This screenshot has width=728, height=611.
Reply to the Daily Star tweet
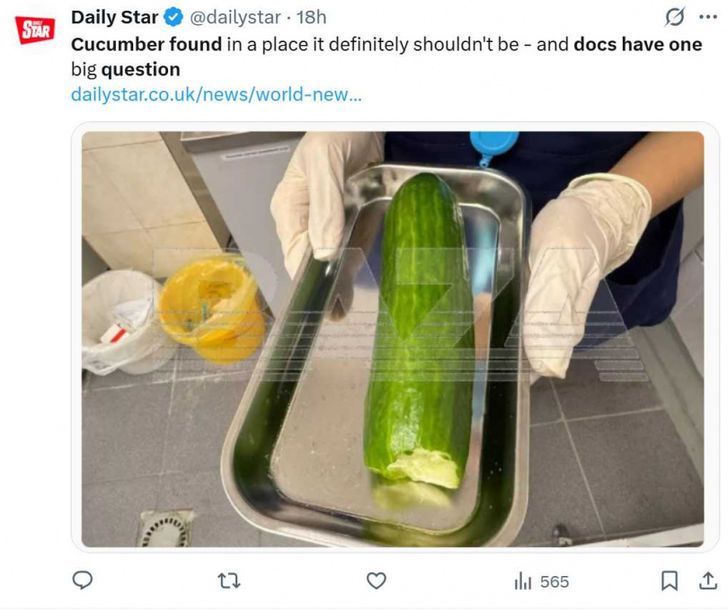[84, 580]
